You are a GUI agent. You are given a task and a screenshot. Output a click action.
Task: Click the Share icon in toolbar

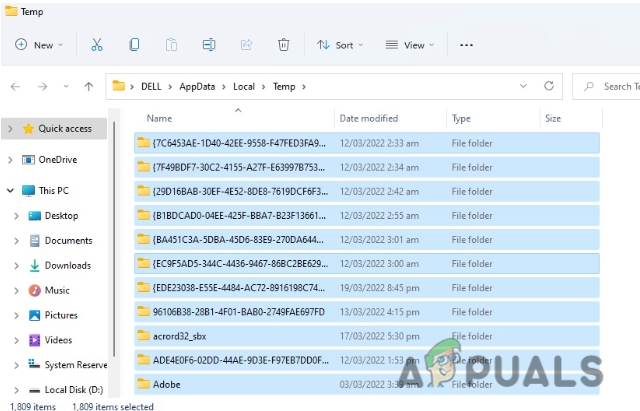(x=246, y=44)
